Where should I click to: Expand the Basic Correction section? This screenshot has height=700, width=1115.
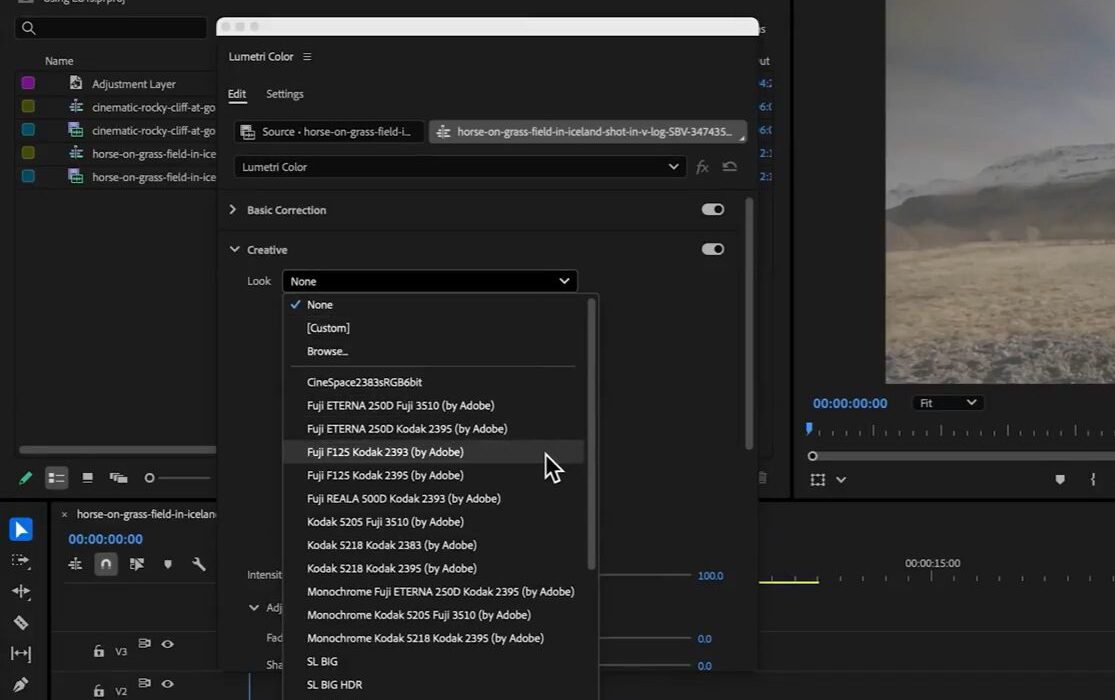click(x=233, y=209)
